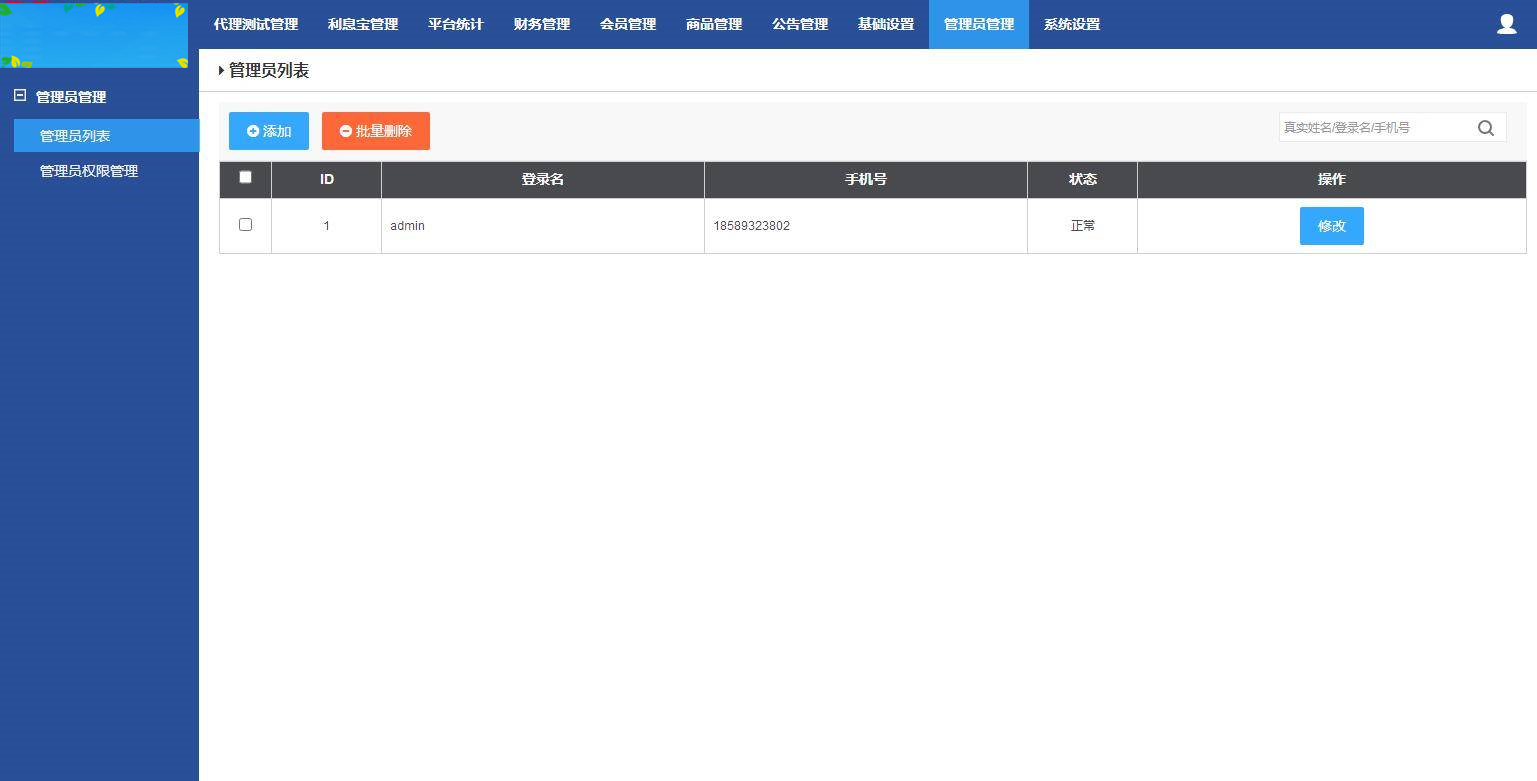Open the user profile icon top right
Viewport: 1537px width, 781px height.
point(1506,24)
